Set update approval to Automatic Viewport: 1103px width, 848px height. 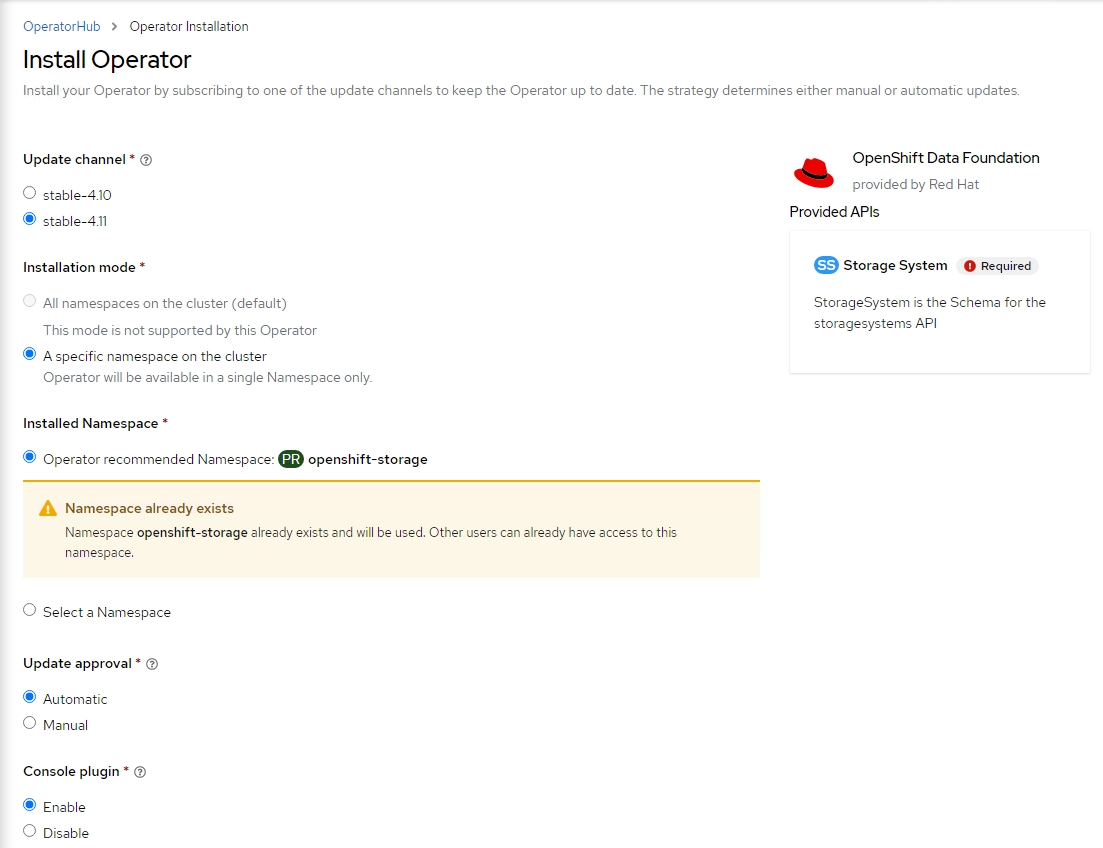30,698
